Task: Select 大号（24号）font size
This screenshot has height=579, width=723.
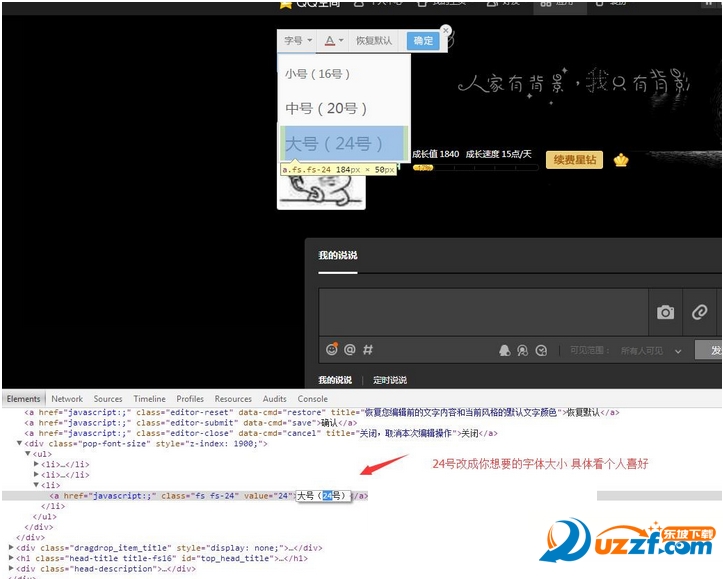Action: pos(344,143)
